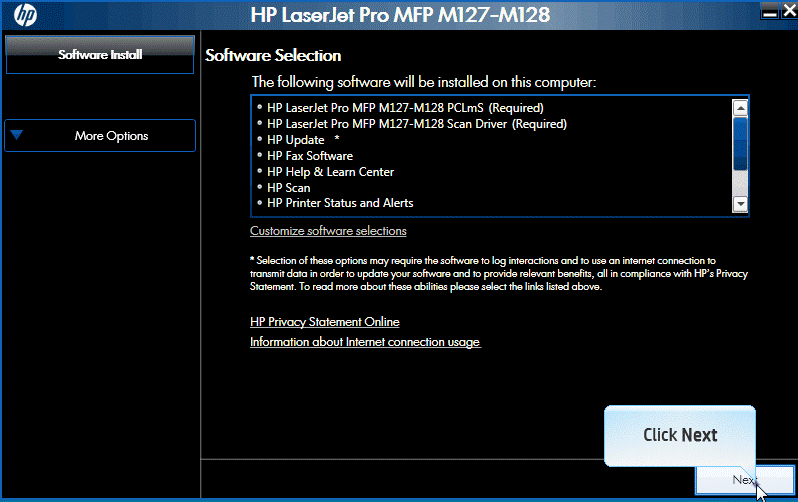Click the Software Selection heading
Viewport: 798px width, 502px height.
click(273, 55)
